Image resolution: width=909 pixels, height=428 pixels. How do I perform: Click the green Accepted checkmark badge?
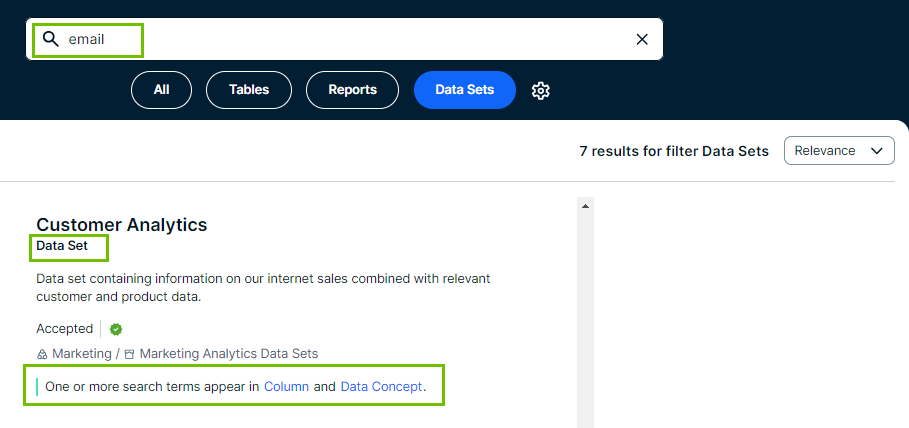point(116,329)
